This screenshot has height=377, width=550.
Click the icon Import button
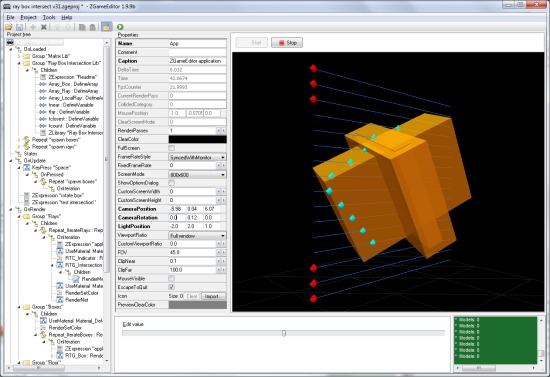pos(213,296)
